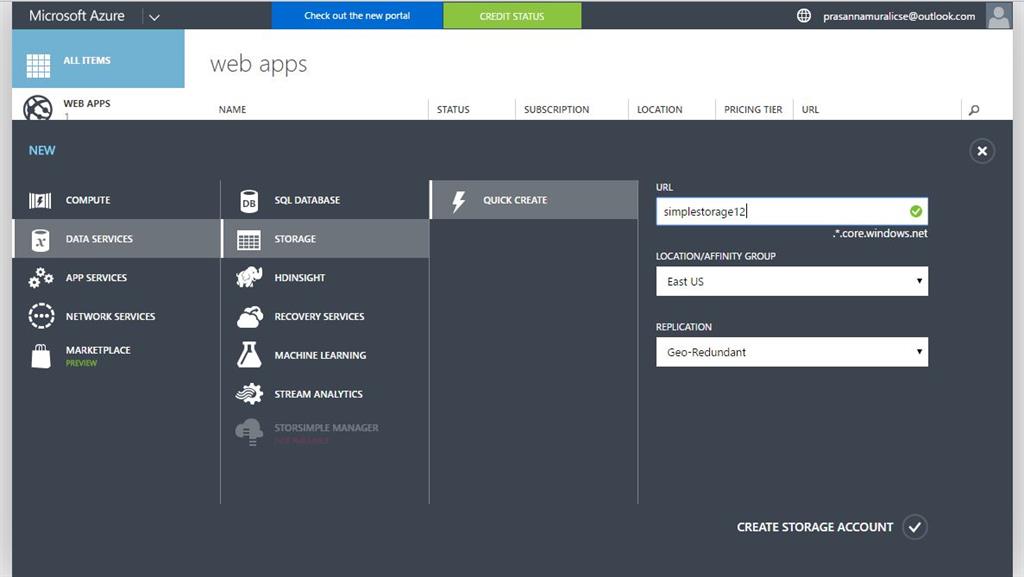Open Web Apps sidebar label
The image size is (1024, 577).
click(x=87, y=103)
